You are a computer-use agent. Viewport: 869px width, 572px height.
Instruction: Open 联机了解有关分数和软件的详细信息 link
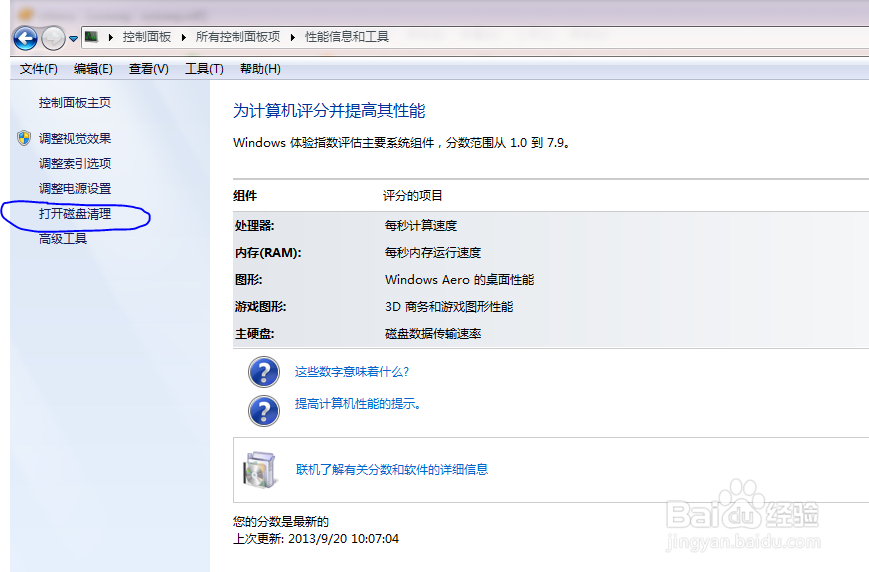pos(392,470)
